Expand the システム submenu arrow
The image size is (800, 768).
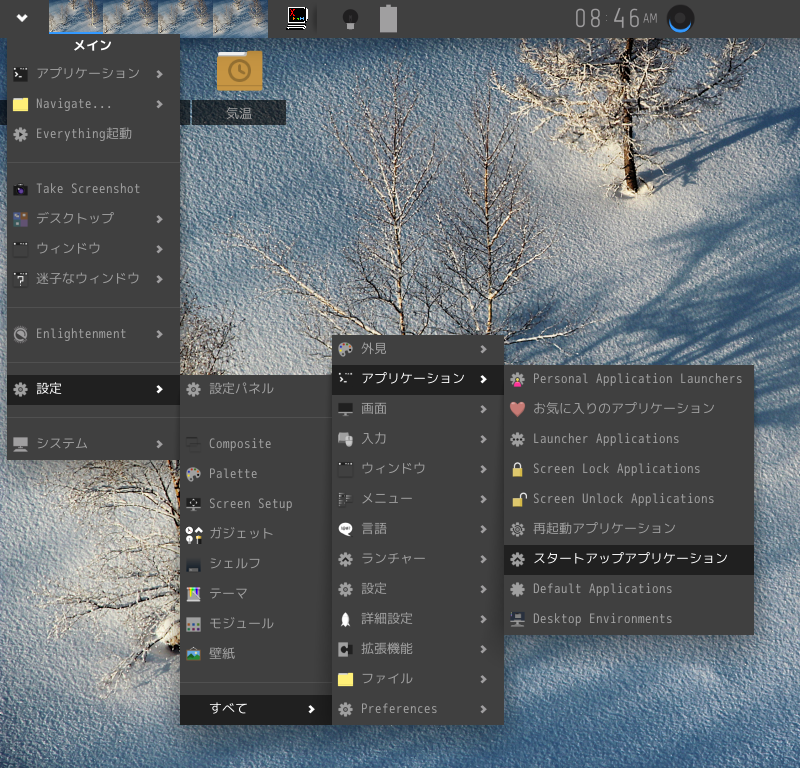(x=160, y=444)
